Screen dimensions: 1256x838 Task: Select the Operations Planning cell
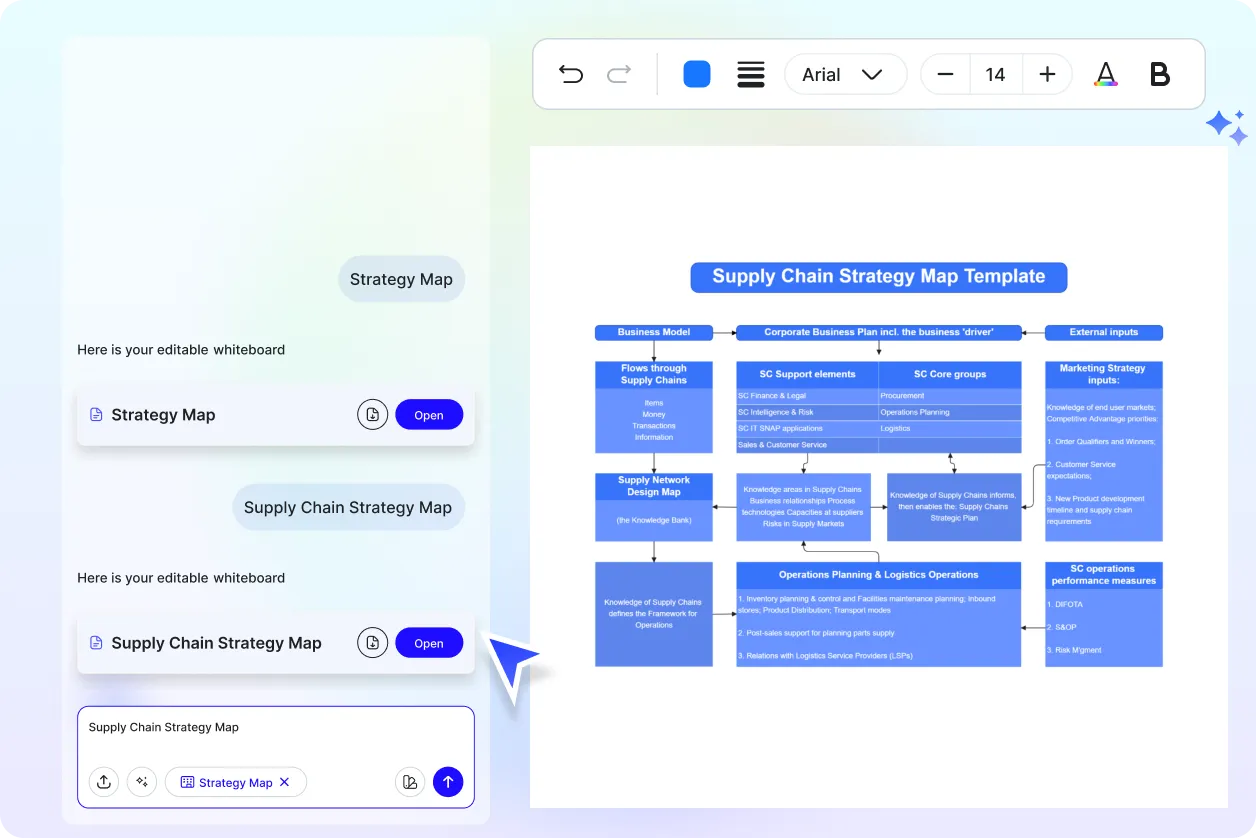(x=950, y=412)
